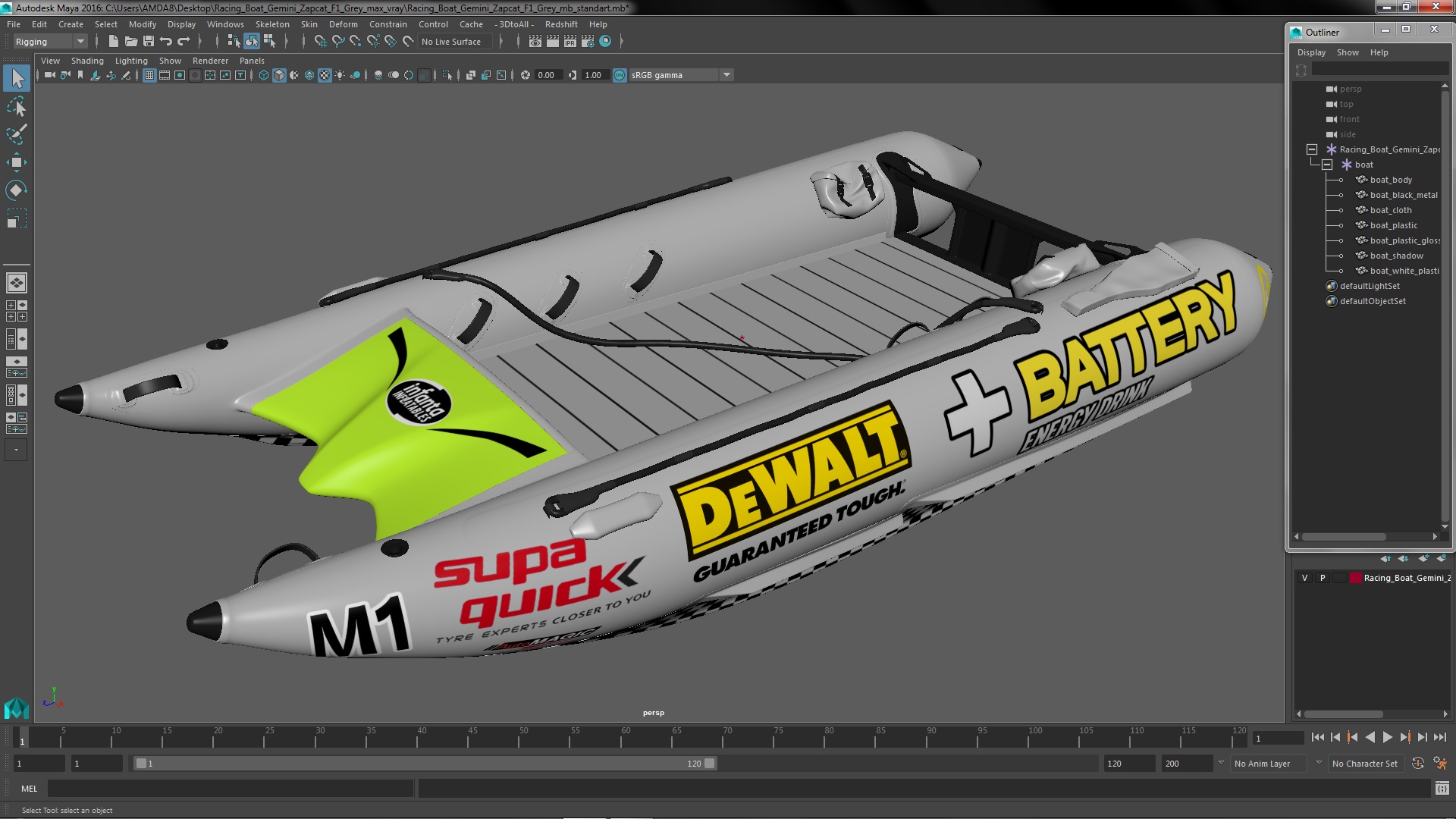The width and height of the screenshot is (1456, 819).
Task: Toggle use all lights in viewport
Action: (x=340, y=75)
